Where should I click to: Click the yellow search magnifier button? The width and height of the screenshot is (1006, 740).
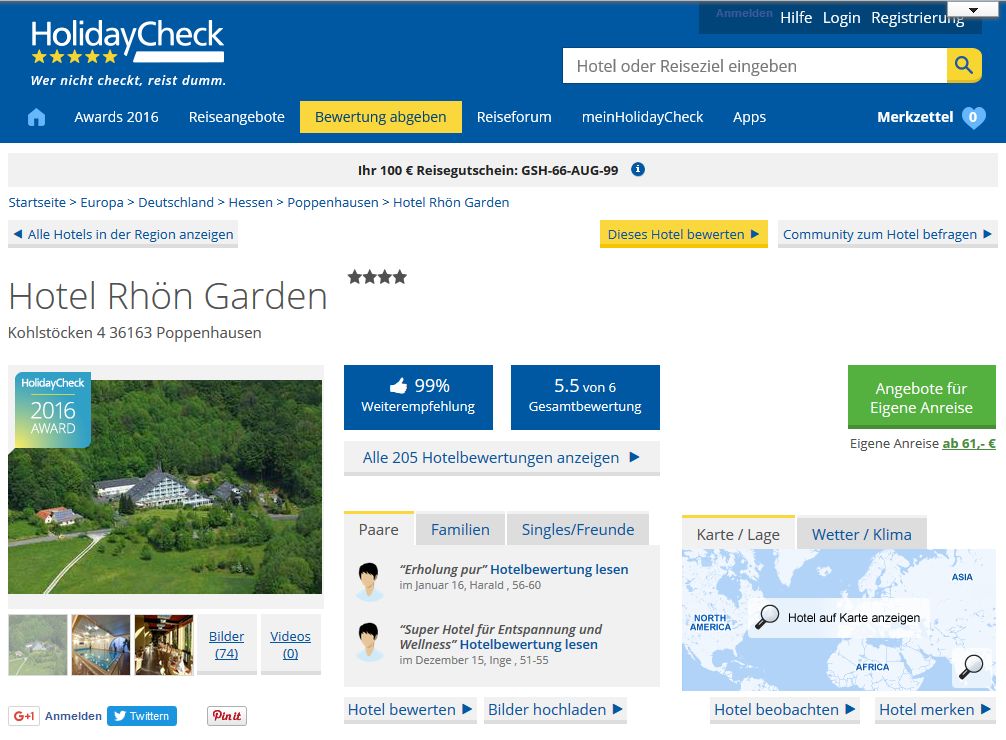click(x=964, y=65)
